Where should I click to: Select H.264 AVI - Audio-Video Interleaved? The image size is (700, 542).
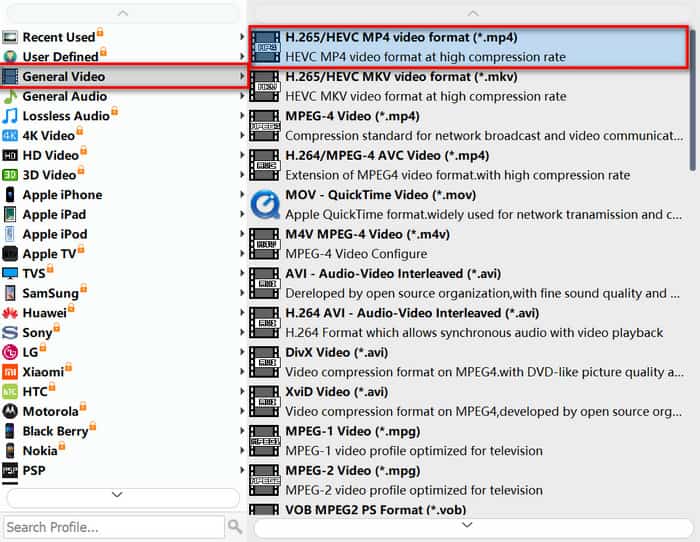click(469, 323)
